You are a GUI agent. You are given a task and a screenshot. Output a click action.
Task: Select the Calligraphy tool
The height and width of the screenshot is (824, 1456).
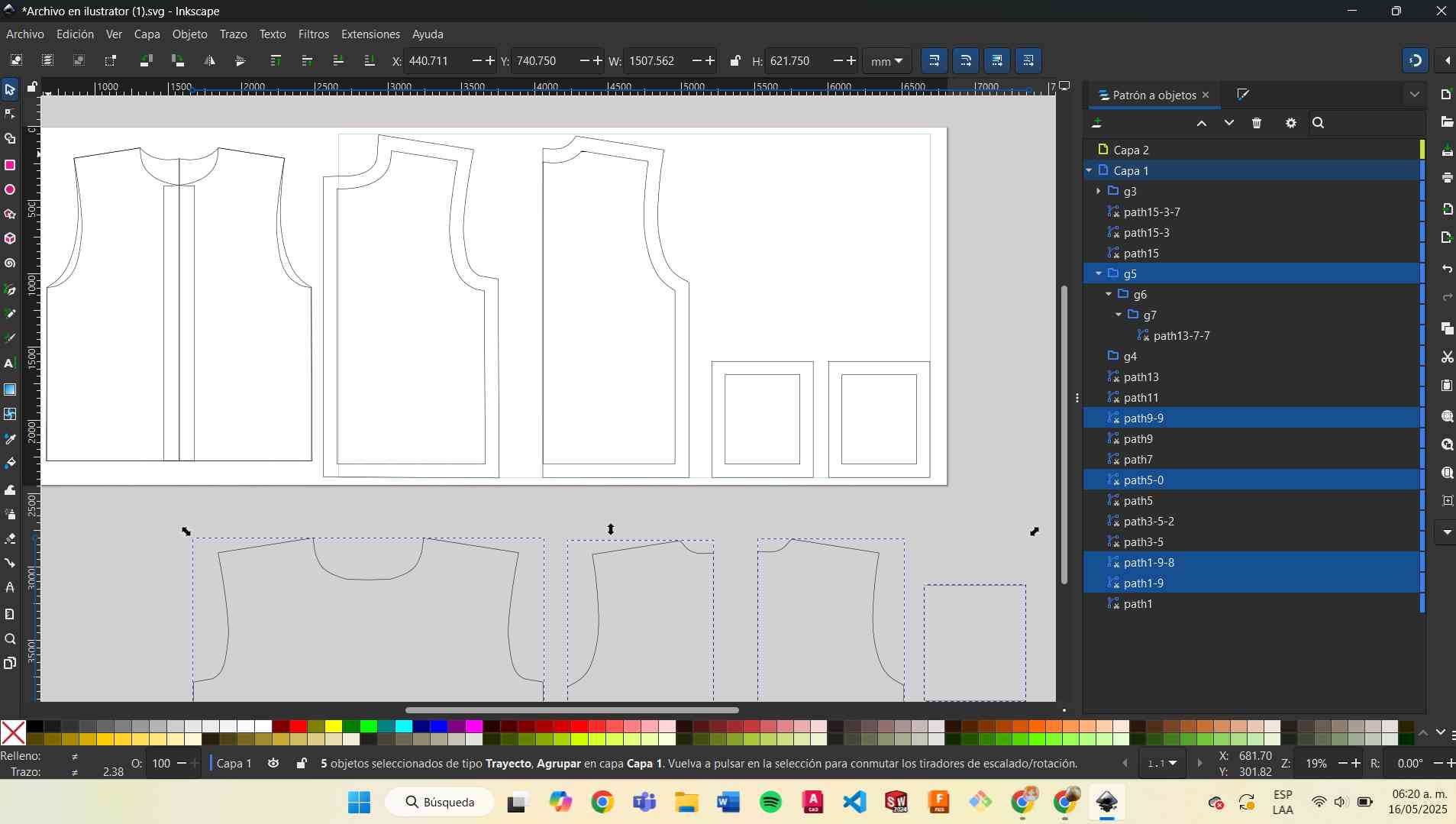pyautogui.click(x=10, y=338)
